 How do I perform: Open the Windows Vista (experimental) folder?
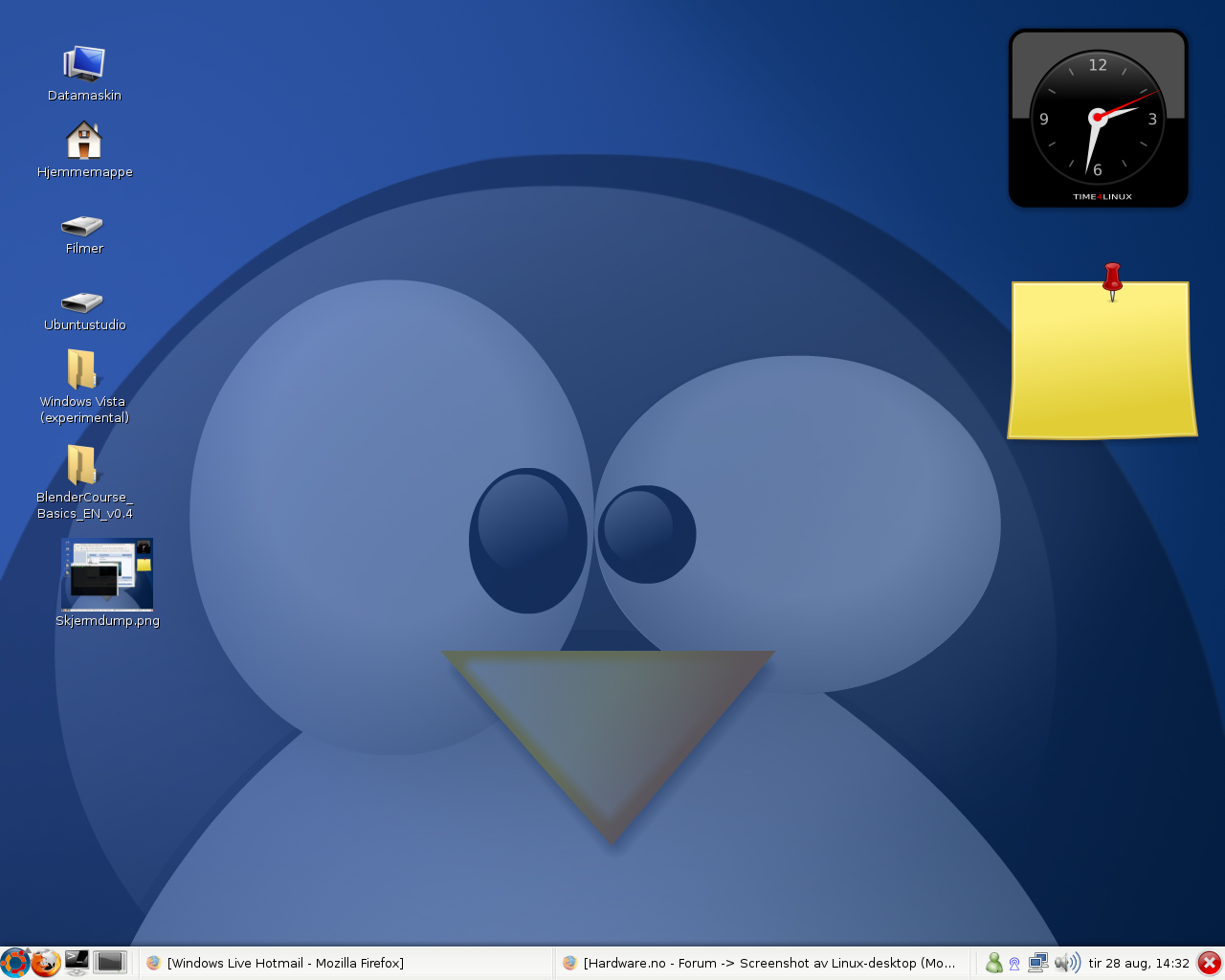82,369
